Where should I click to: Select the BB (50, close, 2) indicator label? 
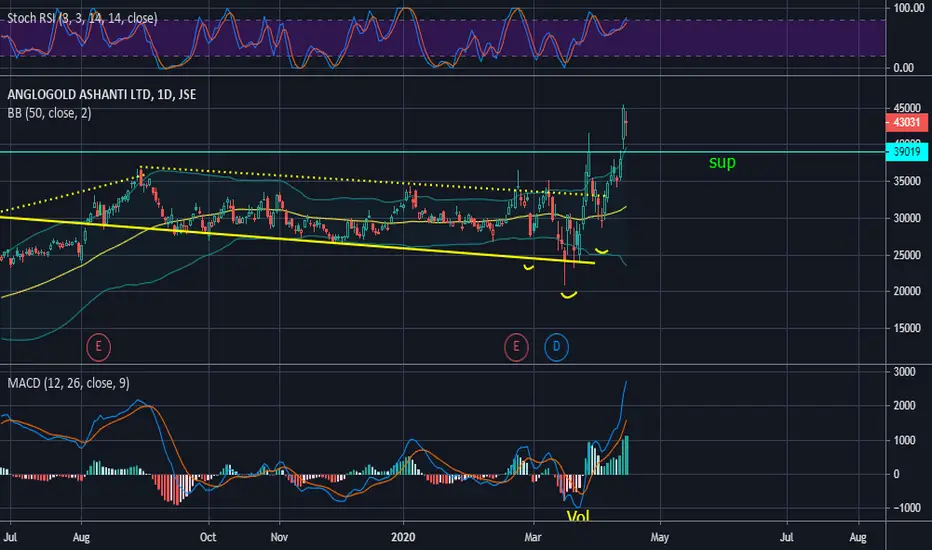coord(49,113)
